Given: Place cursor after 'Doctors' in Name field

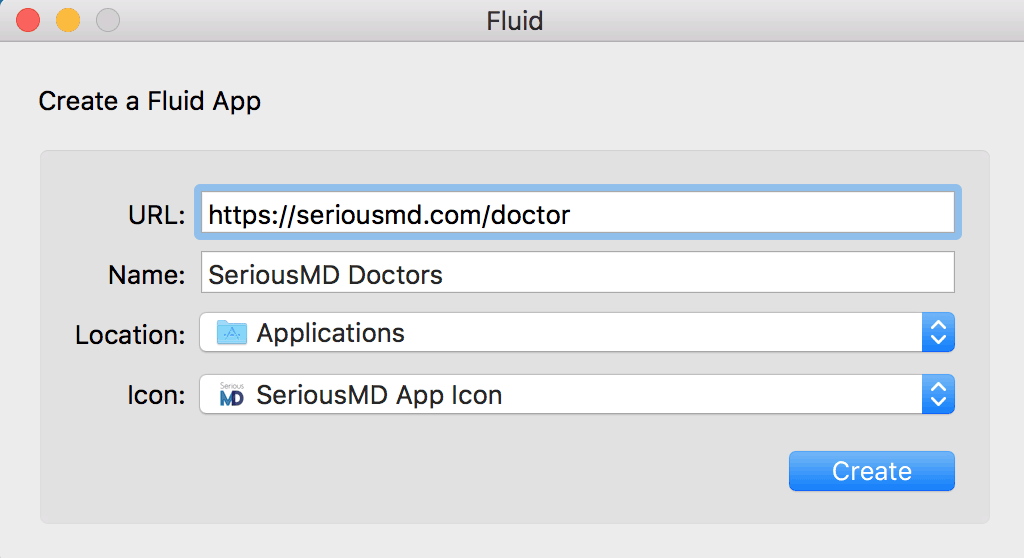Looking at the screenshot, I should (445, 274).
